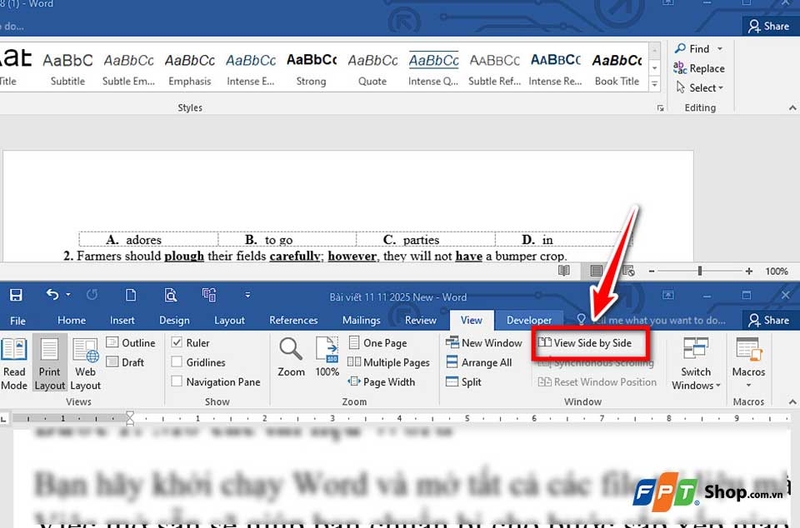The height and width of the screenshot is (528, 800).
Task: Open a New Window of the document
Action: click(x=484, y=342)
